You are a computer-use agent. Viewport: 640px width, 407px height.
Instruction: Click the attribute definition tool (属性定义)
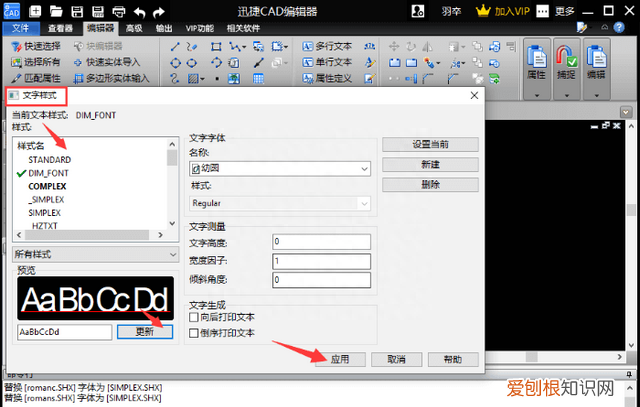coord(325,77)
